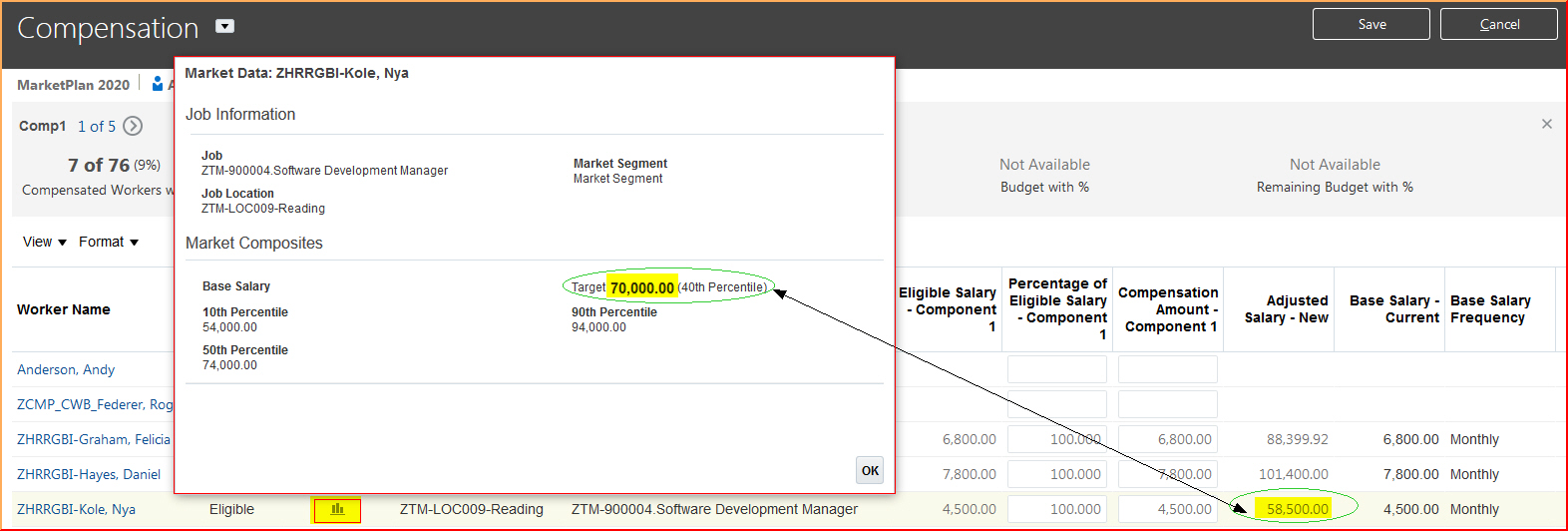Image resolution: width=1568 pixels, height=531 pixels.
Task: Click 7 of 76 compensated workers count
Action: click(x=99, y=165)
